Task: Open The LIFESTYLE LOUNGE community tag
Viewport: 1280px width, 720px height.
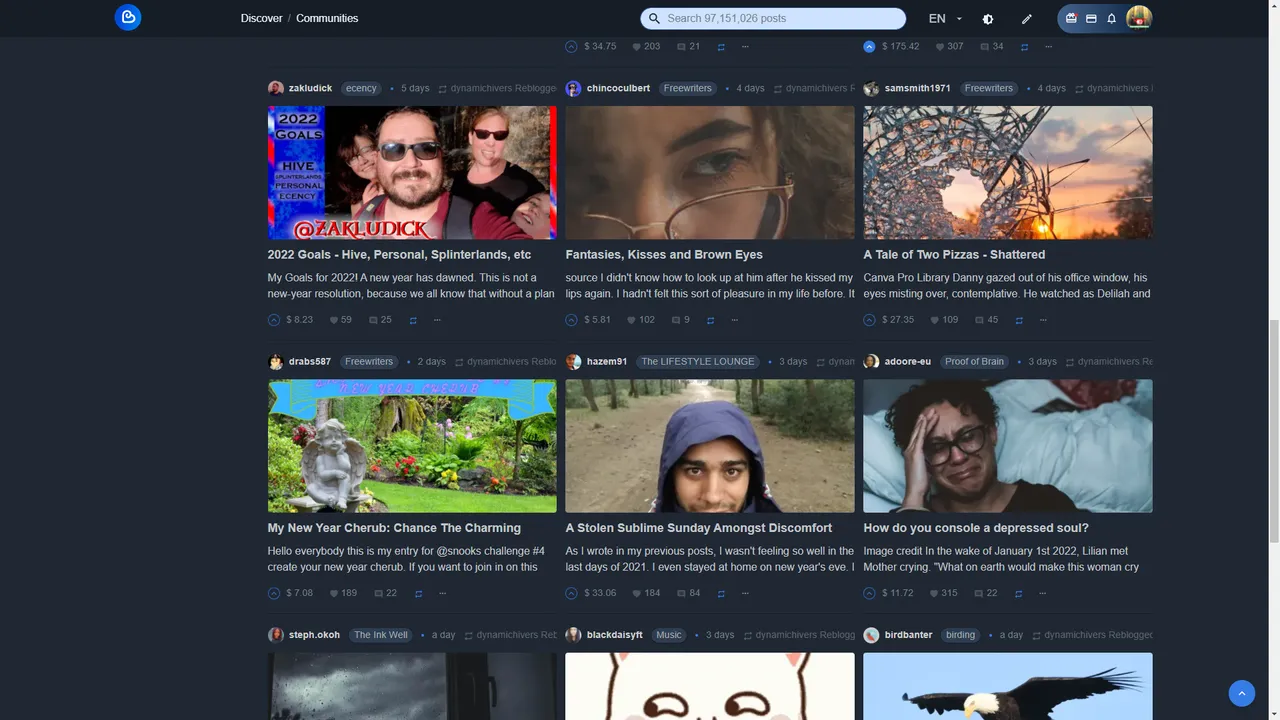Action: 698,361
